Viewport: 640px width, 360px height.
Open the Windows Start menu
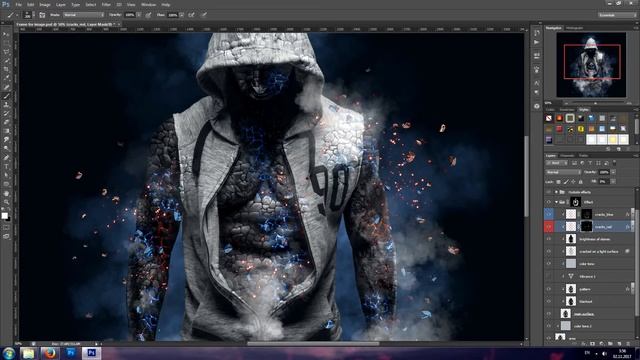tap(8, 353)
